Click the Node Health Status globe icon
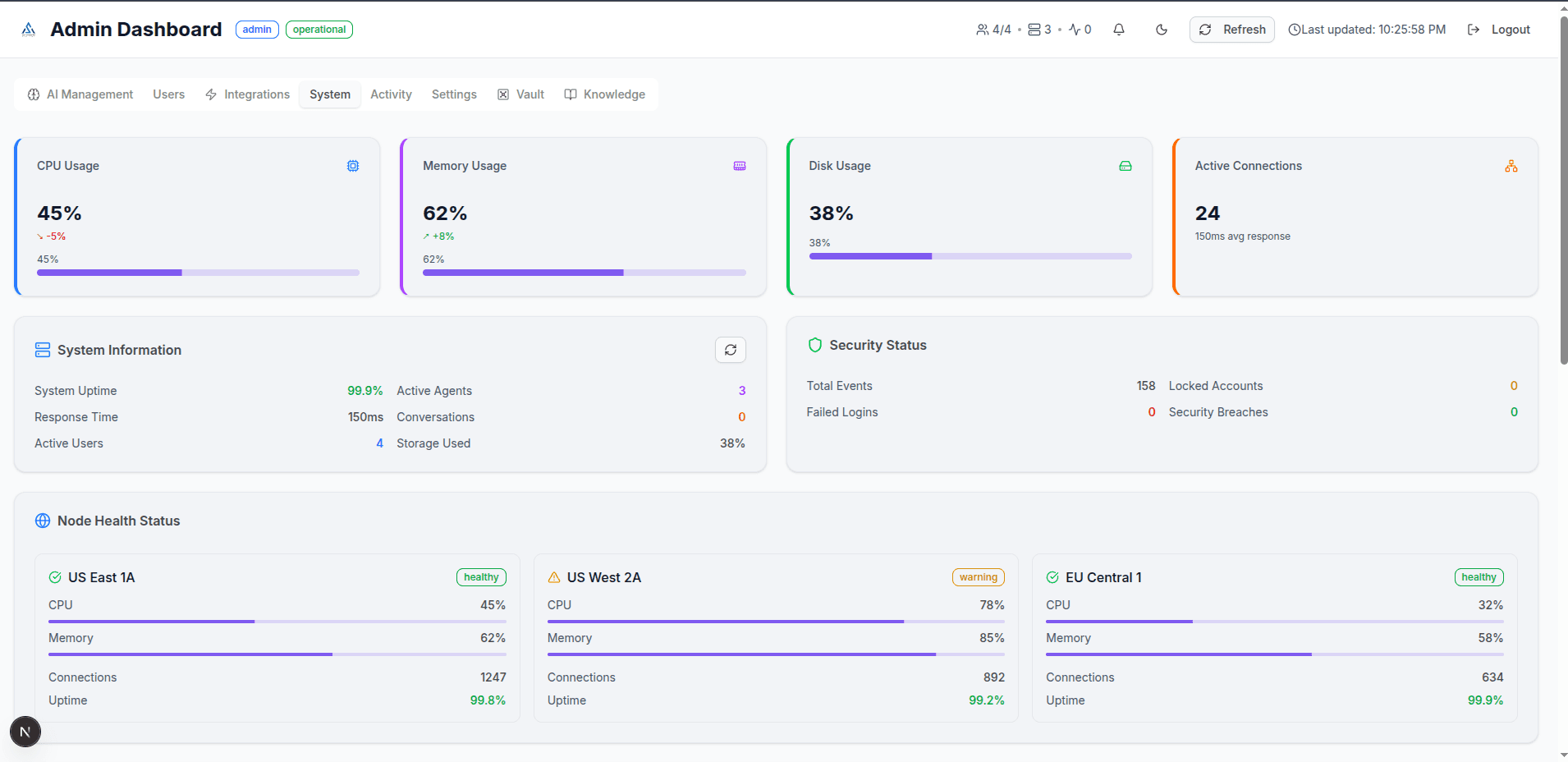 click(x=43, y=521)
